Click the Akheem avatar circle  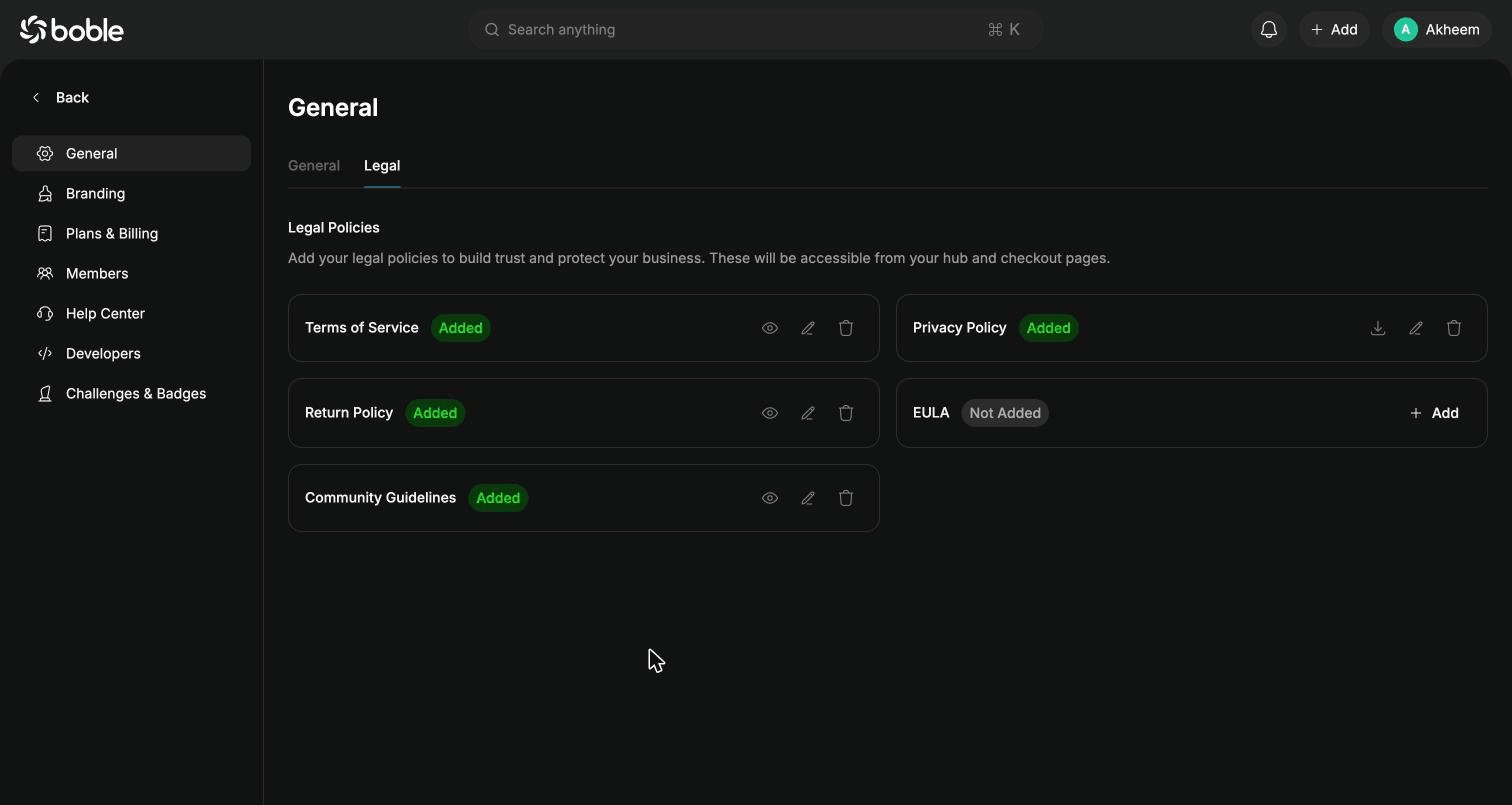pos(1406,30)
